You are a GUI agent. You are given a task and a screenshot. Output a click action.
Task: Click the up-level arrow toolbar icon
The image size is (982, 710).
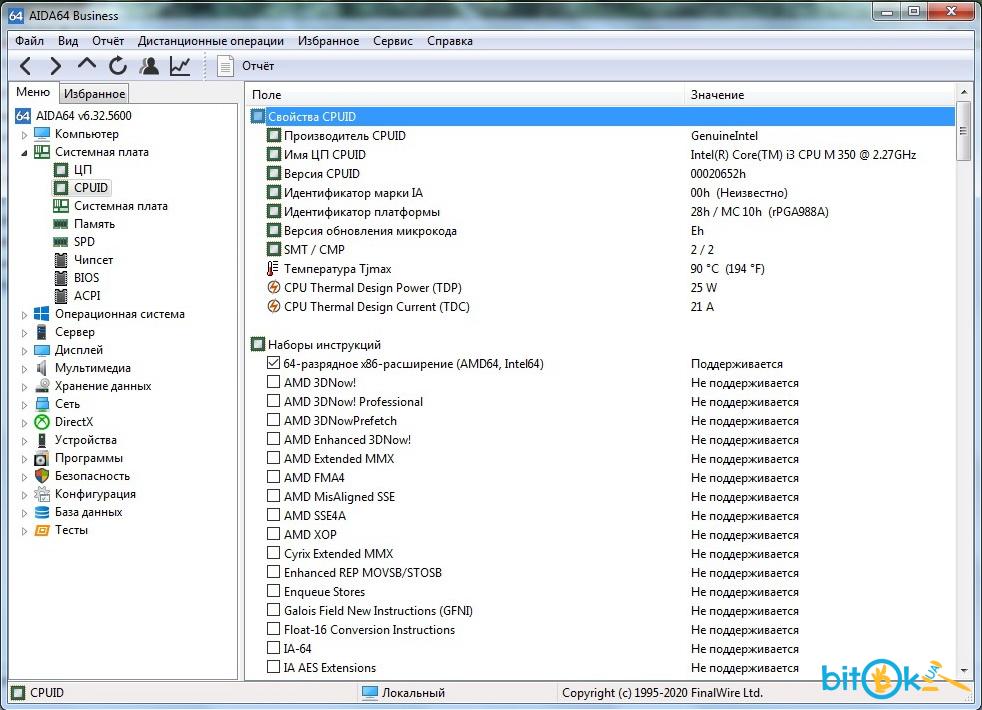[x=87, y=64]
